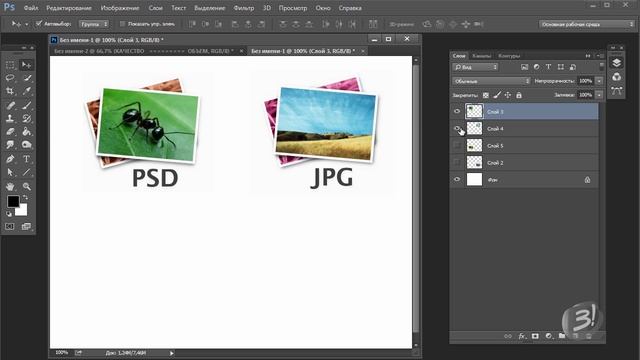
Task: Open Layers panel from collapsed dock
Action: point(616,62)
